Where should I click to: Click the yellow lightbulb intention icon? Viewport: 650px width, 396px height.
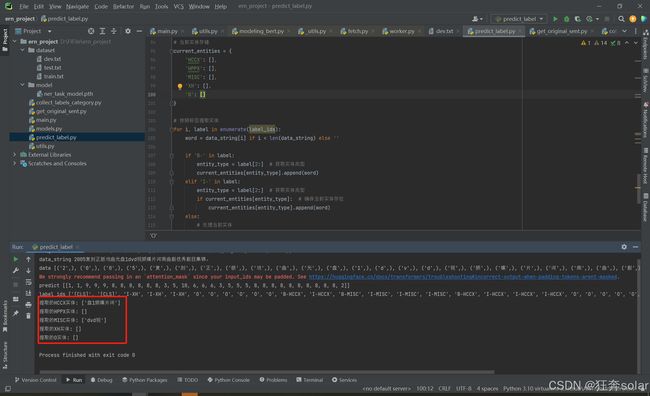point(180,86)
